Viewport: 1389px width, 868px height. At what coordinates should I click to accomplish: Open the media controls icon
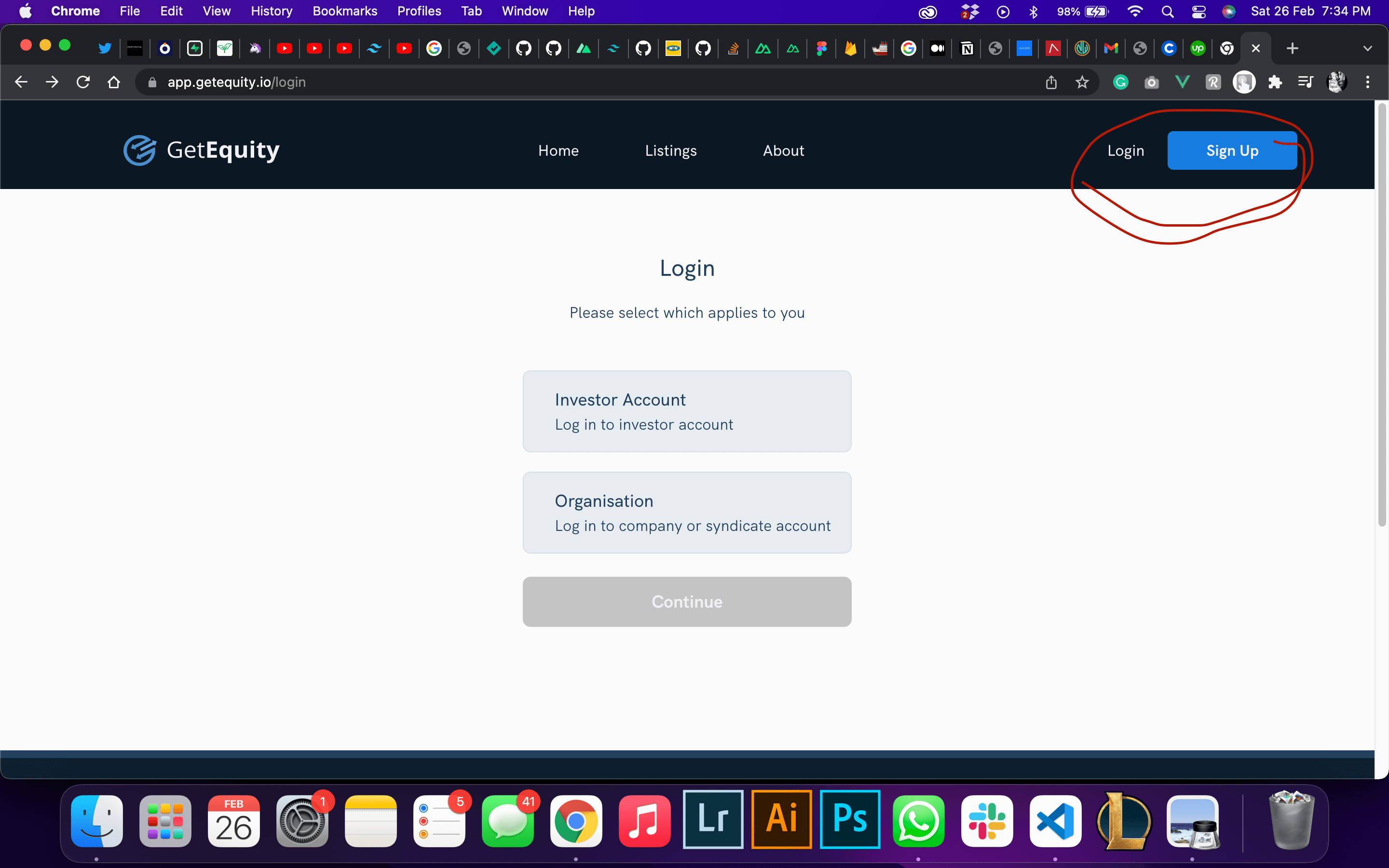(x=1306, y=82)
